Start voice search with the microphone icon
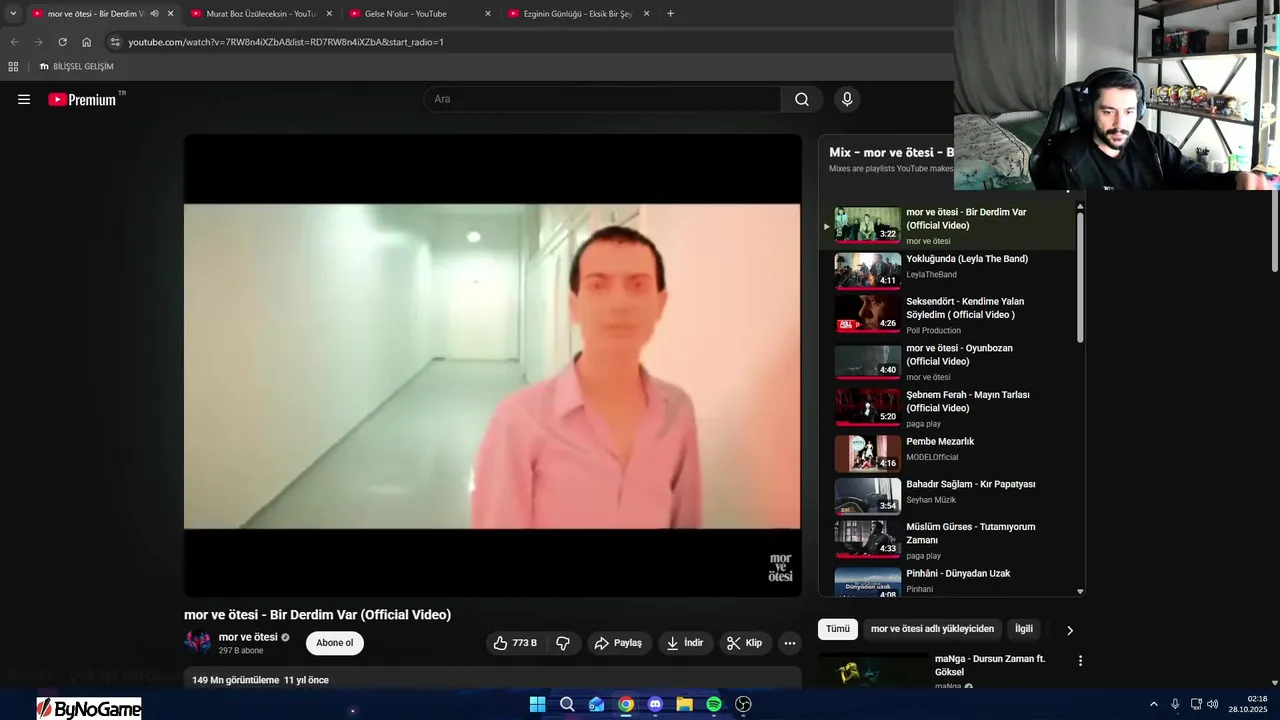 pyautogui.click(x=847, y=99)
